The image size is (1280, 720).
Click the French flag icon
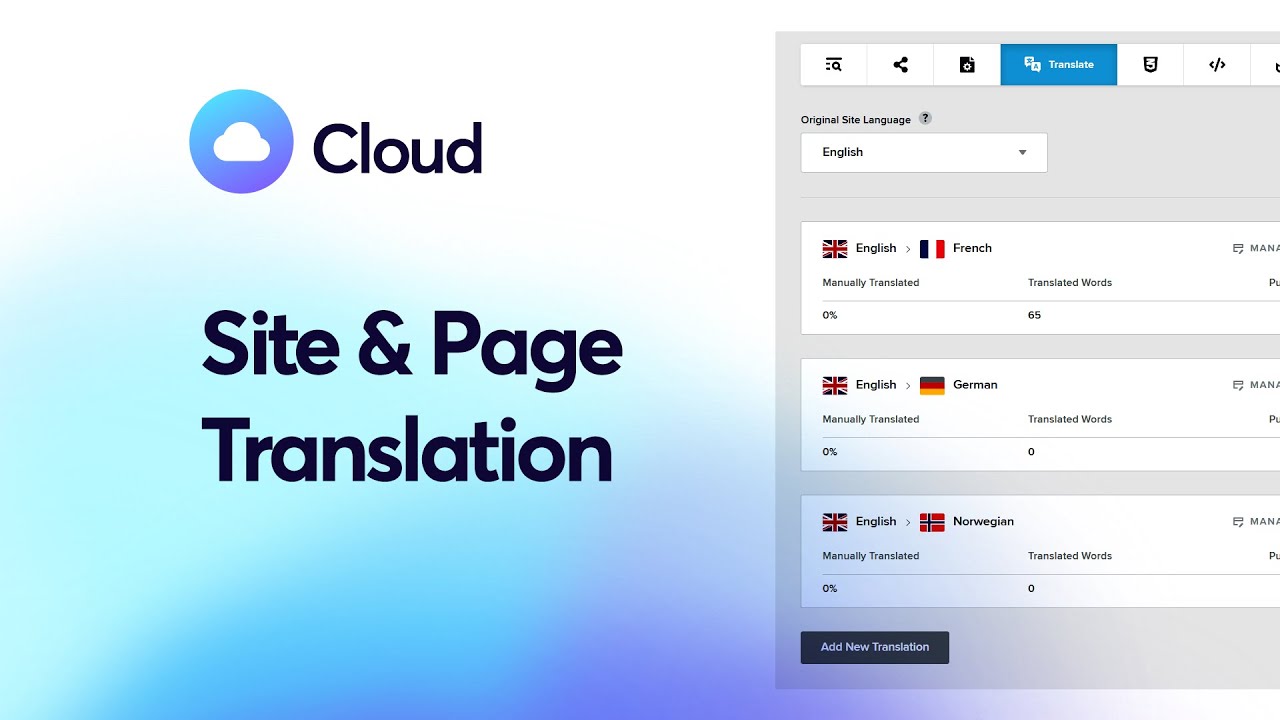(x=932, y=249)
